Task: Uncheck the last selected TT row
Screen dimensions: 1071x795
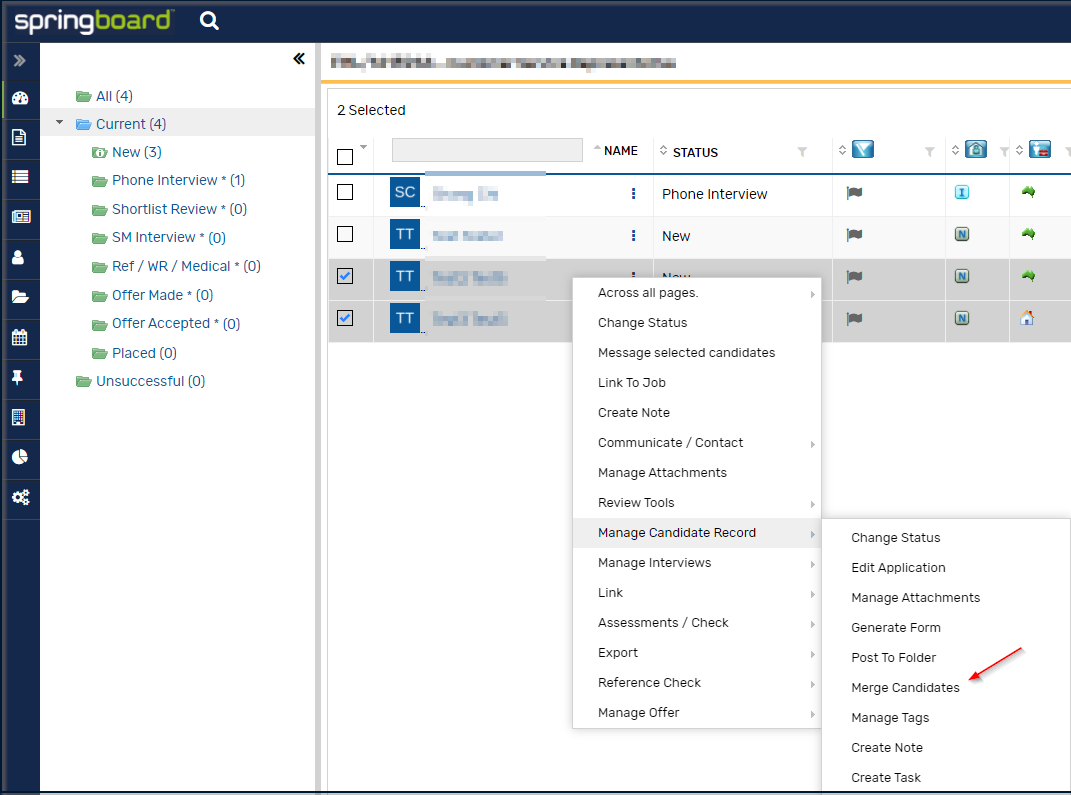Action: point(345,318)
